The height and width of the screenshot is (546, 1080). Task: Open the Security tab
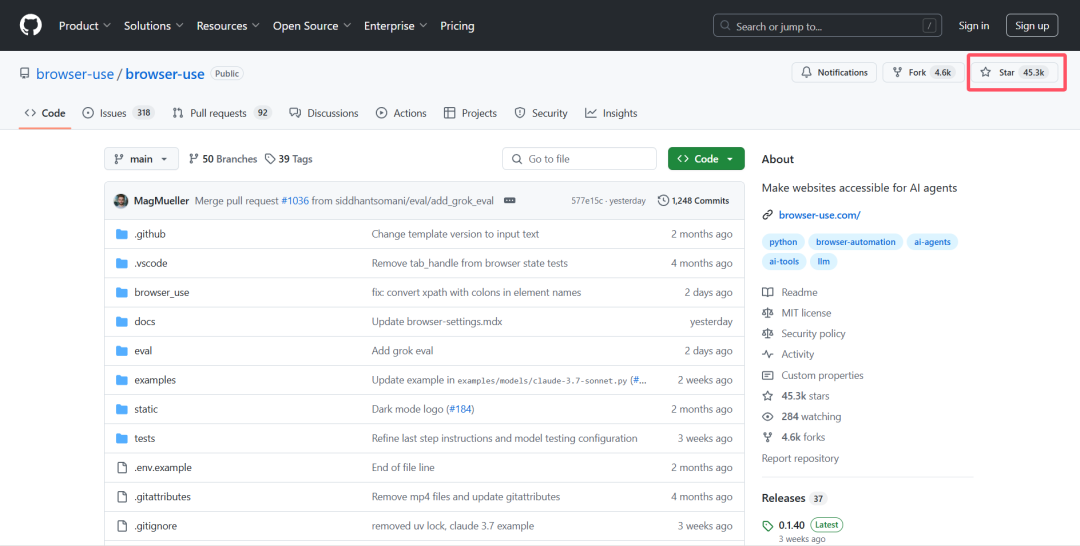541,113
